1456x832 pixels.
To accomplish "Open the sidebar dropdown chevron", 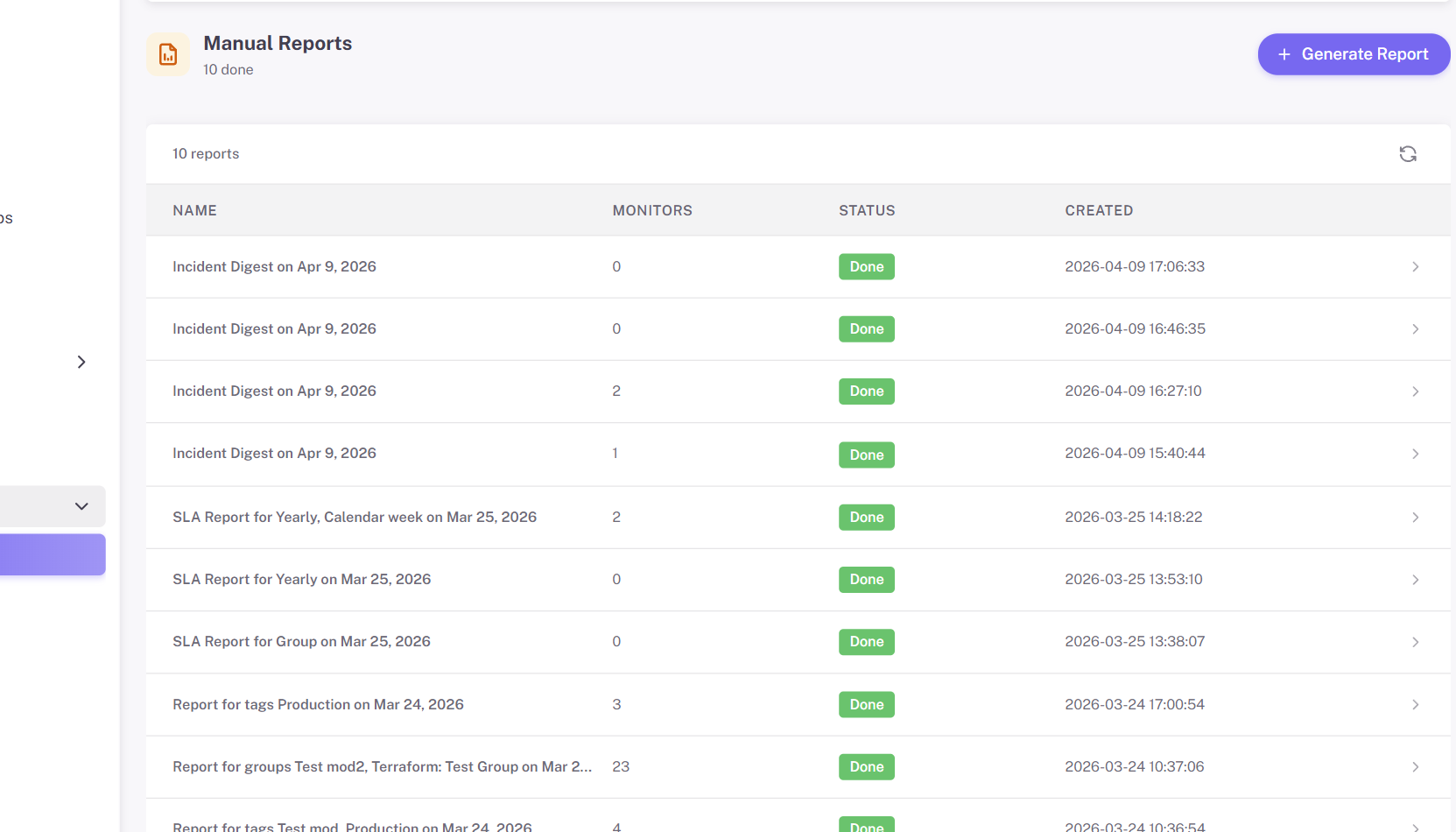I will click(81, 506).
